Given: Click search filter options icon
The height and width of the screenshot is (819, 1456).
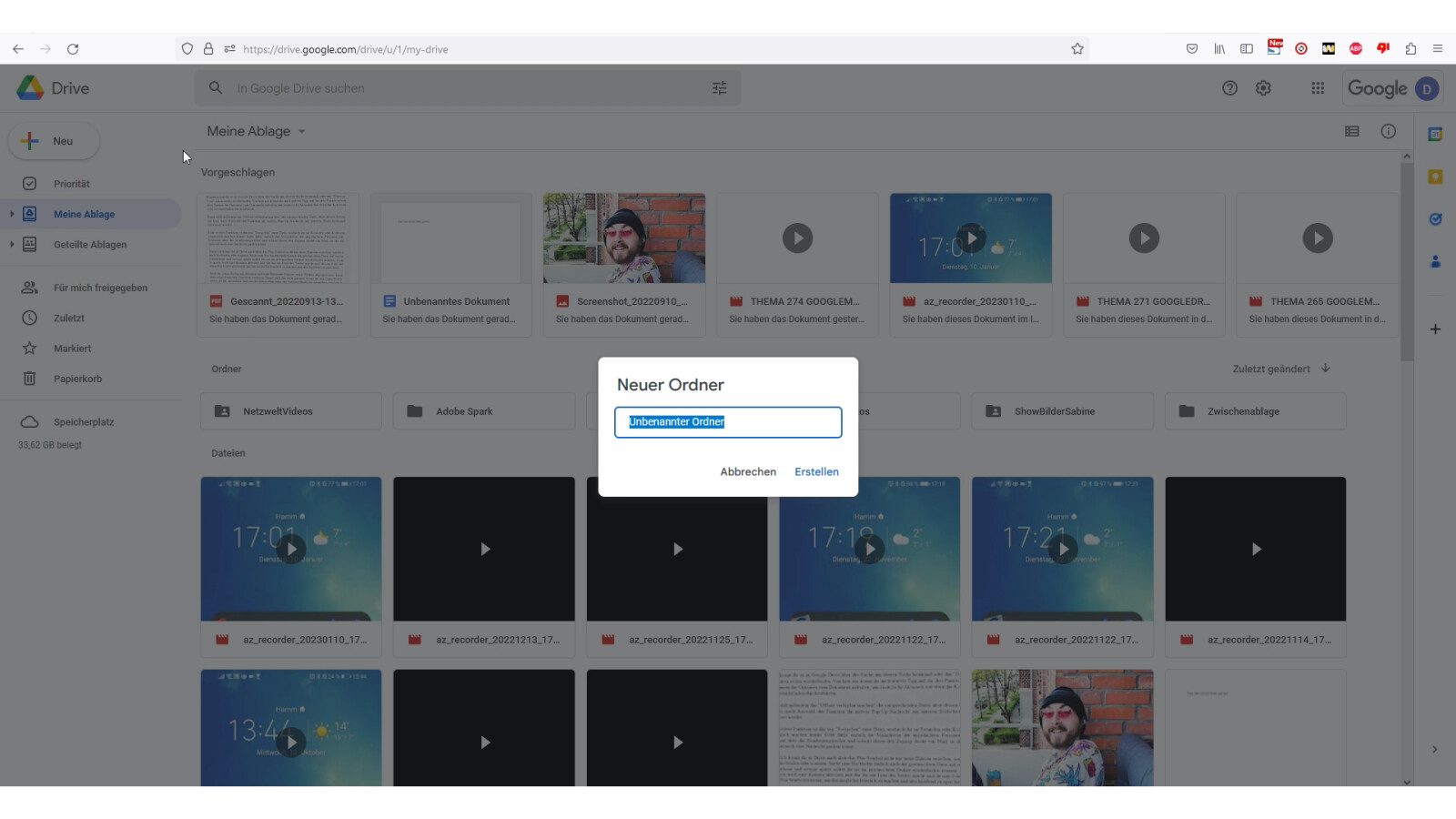Looking at the screenshot, I should click(719, 88).
